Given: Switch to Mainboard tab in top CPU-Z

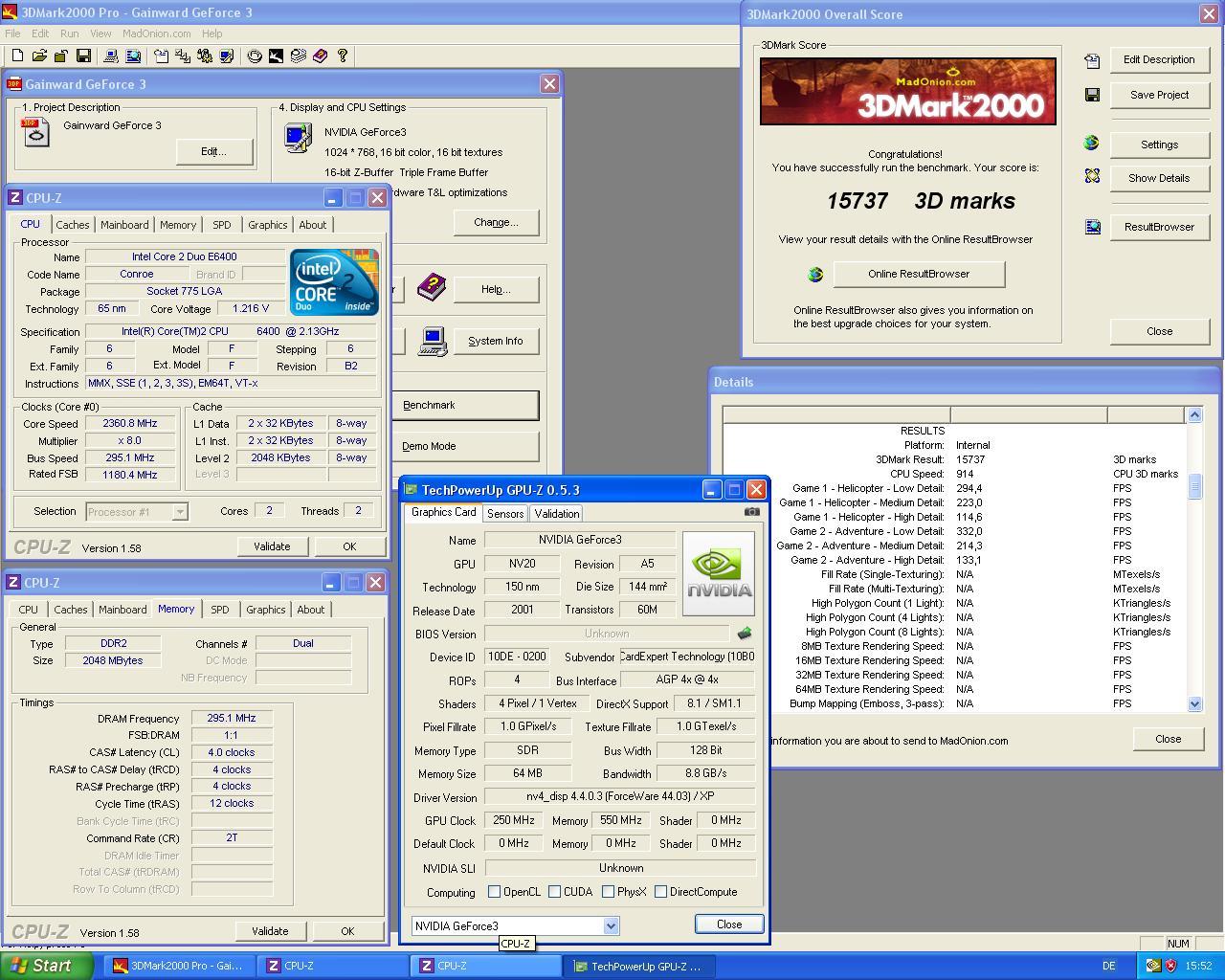Looking at the screenshot, I should (x=124, y=225).
